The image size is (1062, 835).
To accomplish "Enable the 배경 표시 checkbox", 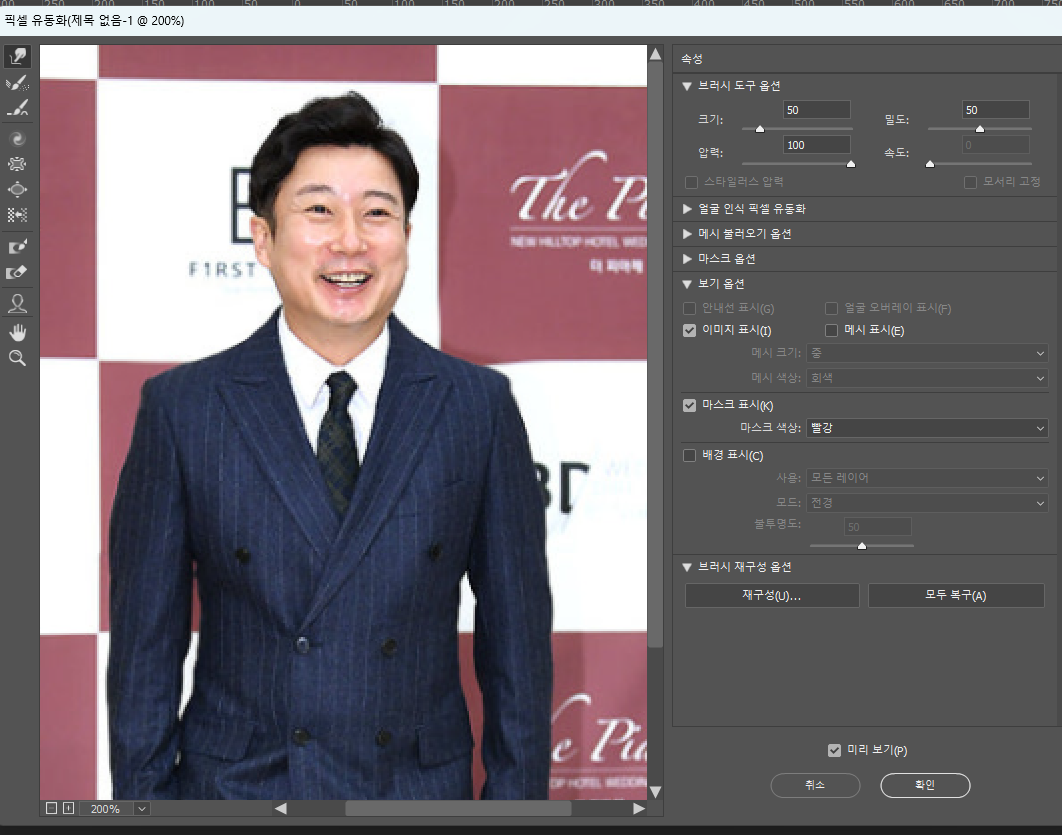I will coord(689,454).
